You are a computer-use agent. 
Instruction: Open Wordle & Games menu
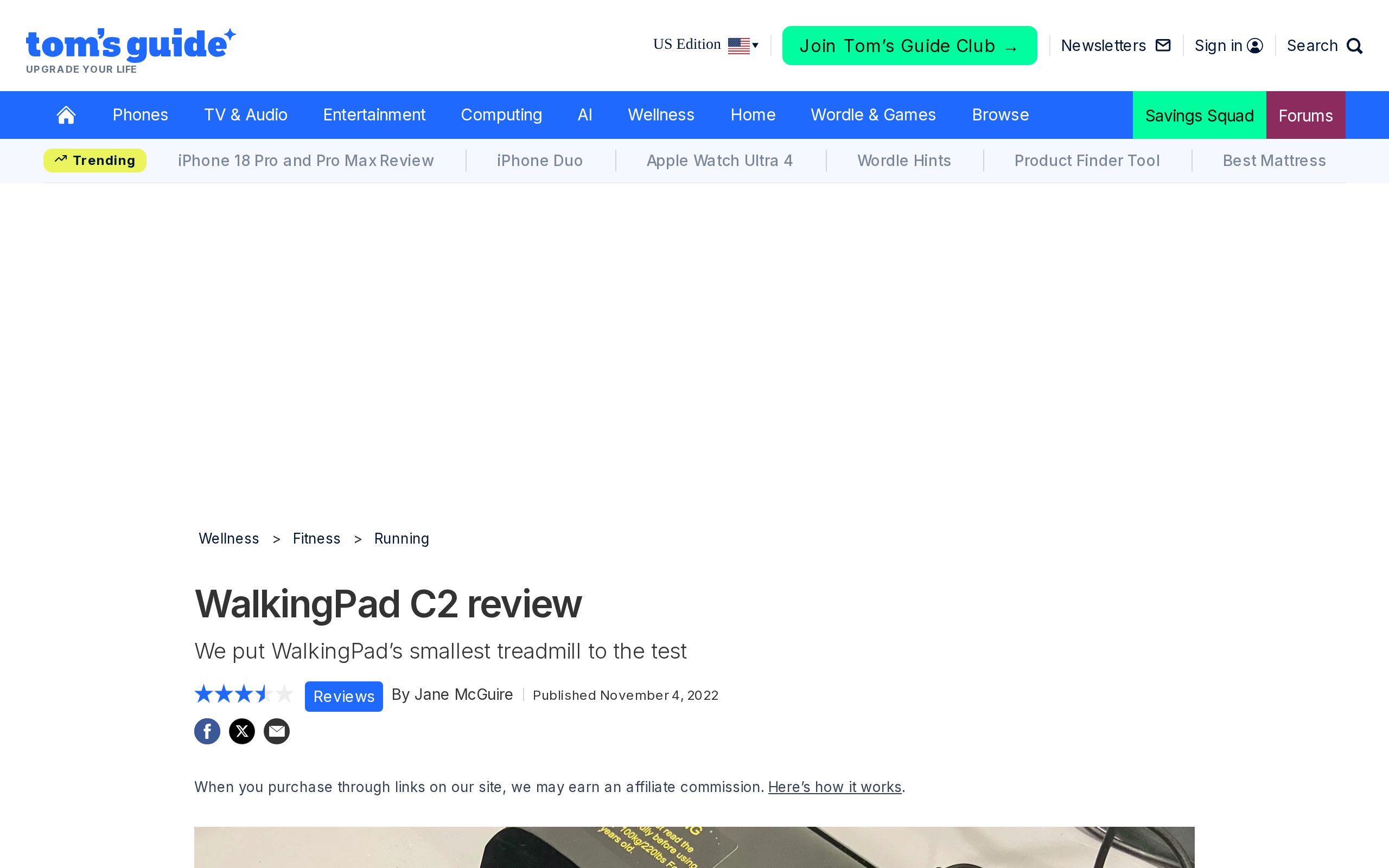(873, 115)
